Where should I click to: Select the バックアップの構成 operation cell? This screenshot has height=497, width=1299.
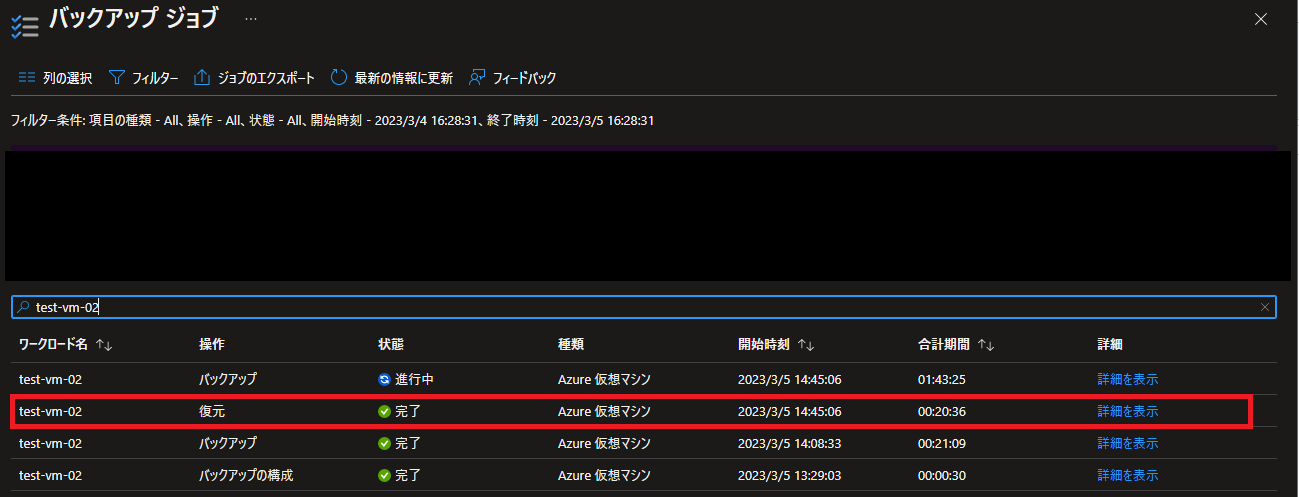point(246,475)
